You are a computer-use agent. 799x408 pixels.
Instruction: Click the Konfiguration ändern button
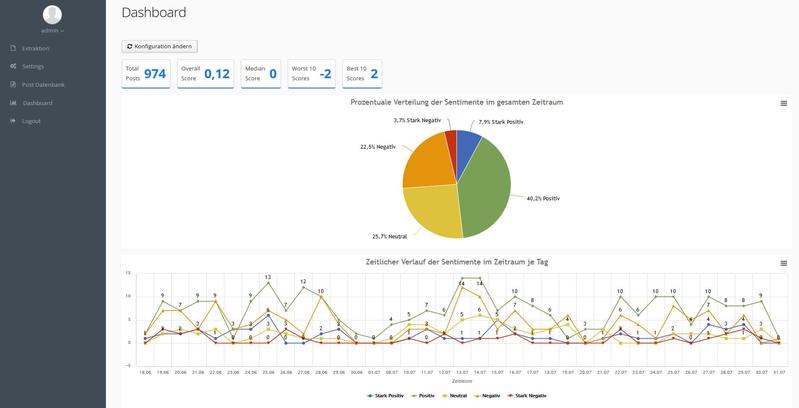tap(160, 46)
